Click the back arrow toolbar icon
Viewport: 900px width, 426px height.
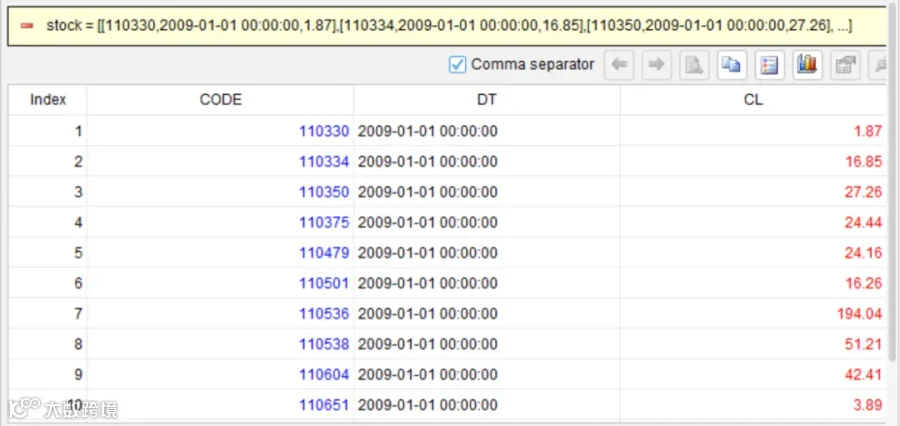click(x=619, y=65)
